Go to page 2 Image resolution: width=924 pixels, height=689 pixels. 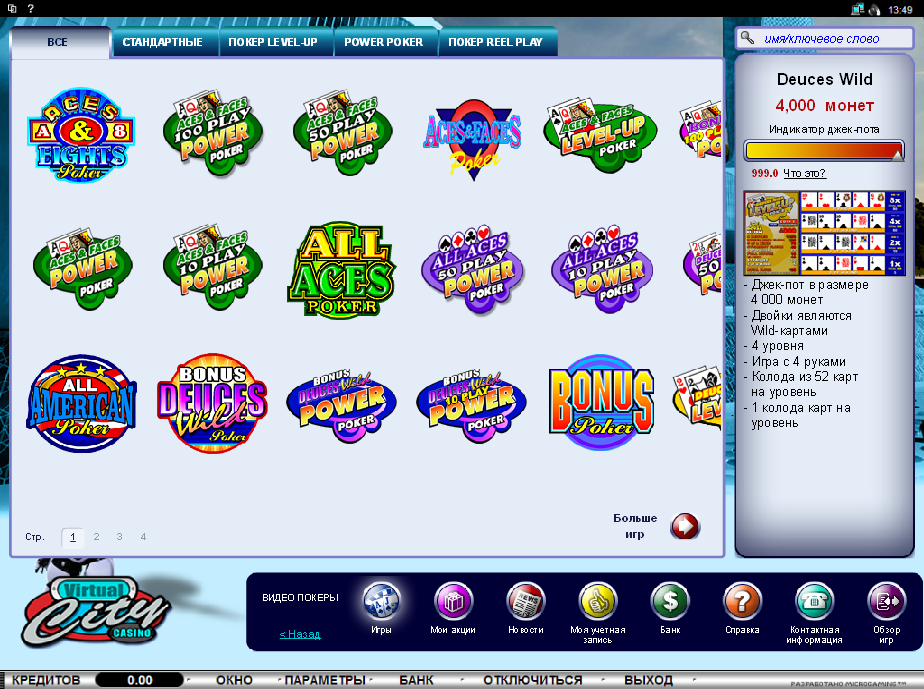(x=96, y=536)
